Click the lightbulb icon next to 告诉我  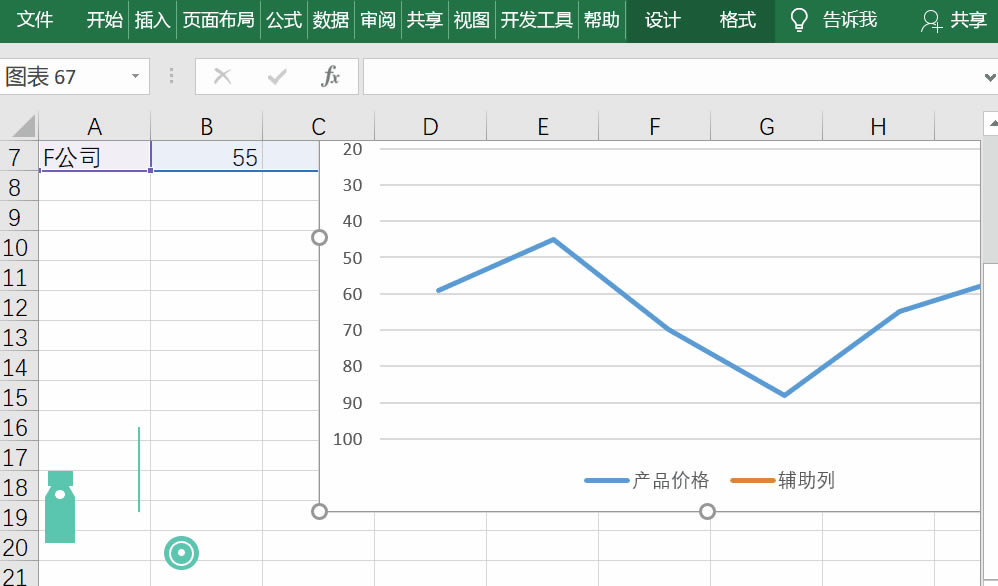[798, 19]
